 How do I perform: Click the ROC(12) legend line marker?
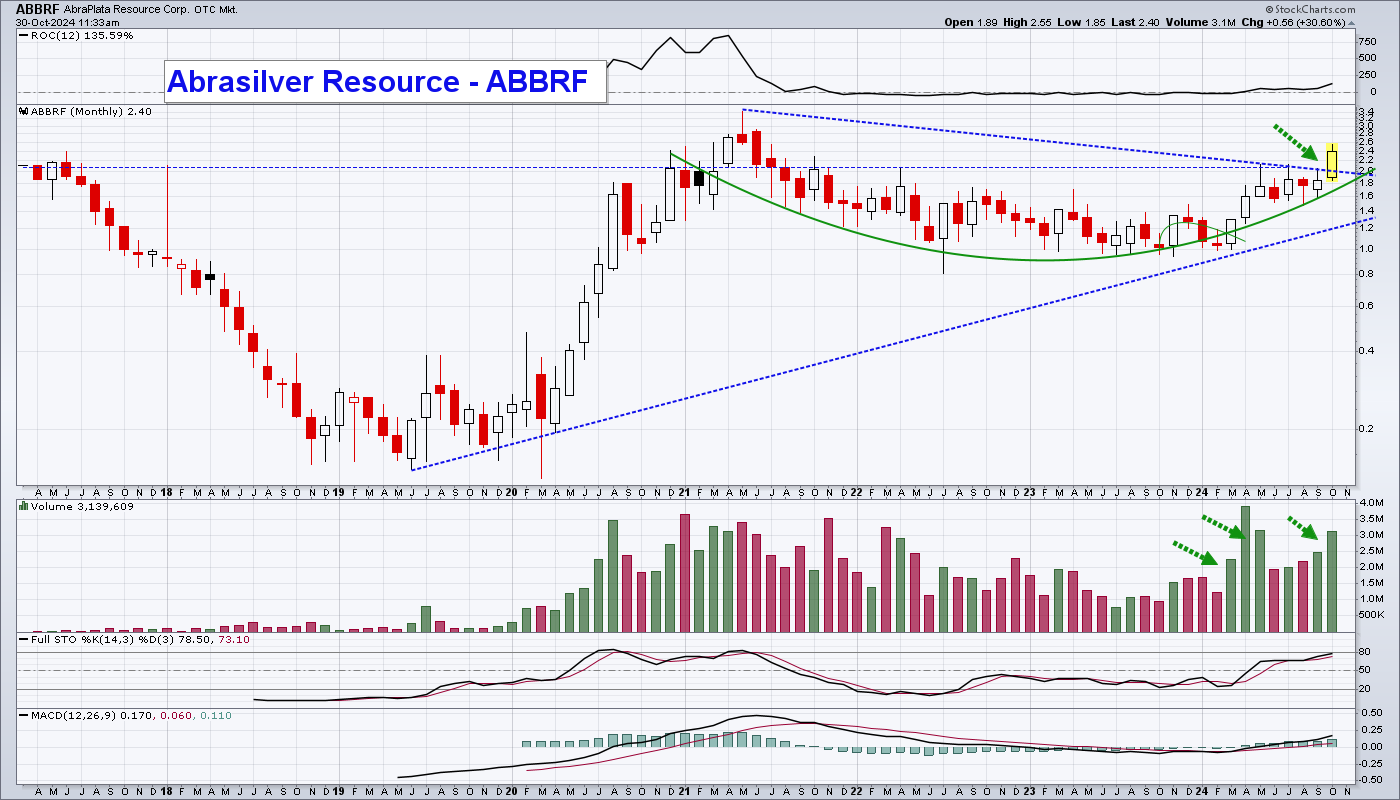[x=22, y=36]
